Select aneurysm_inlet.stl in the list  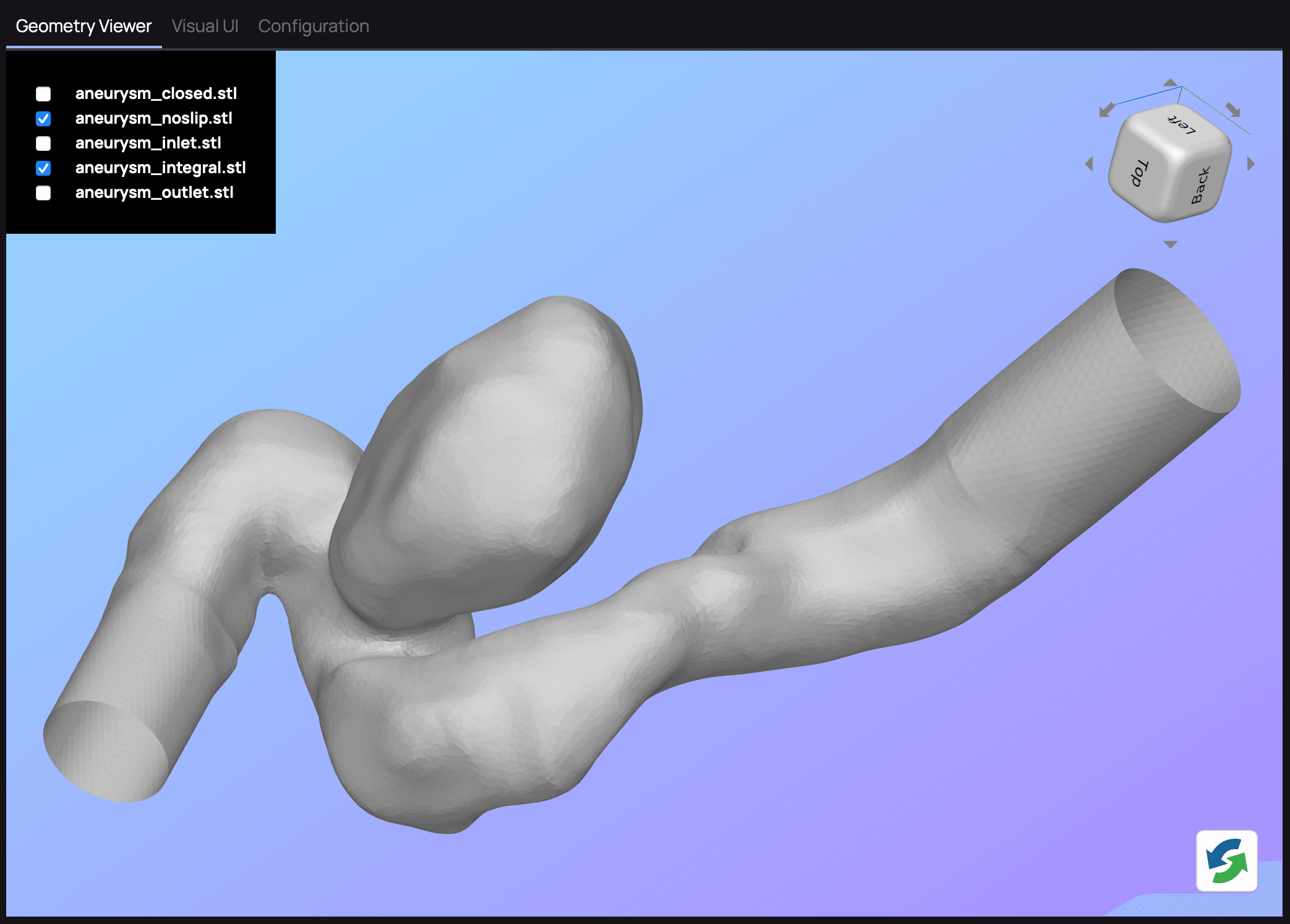pyautogui.click(x=43, y=143)
